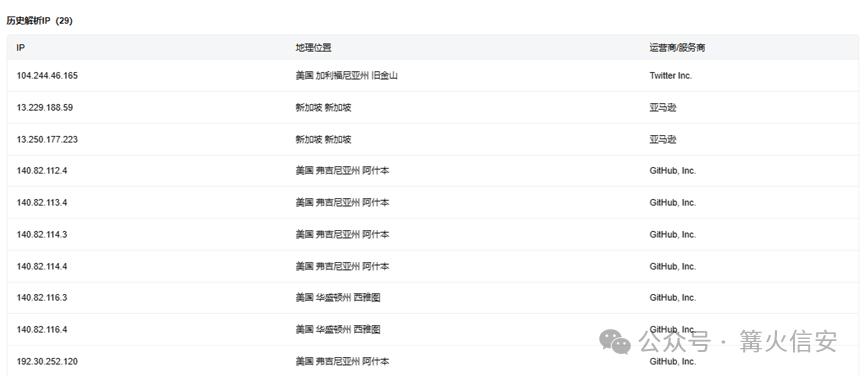Click IP address 13.250.177.223
Screen dimensions: 865x376
point(47,139)
